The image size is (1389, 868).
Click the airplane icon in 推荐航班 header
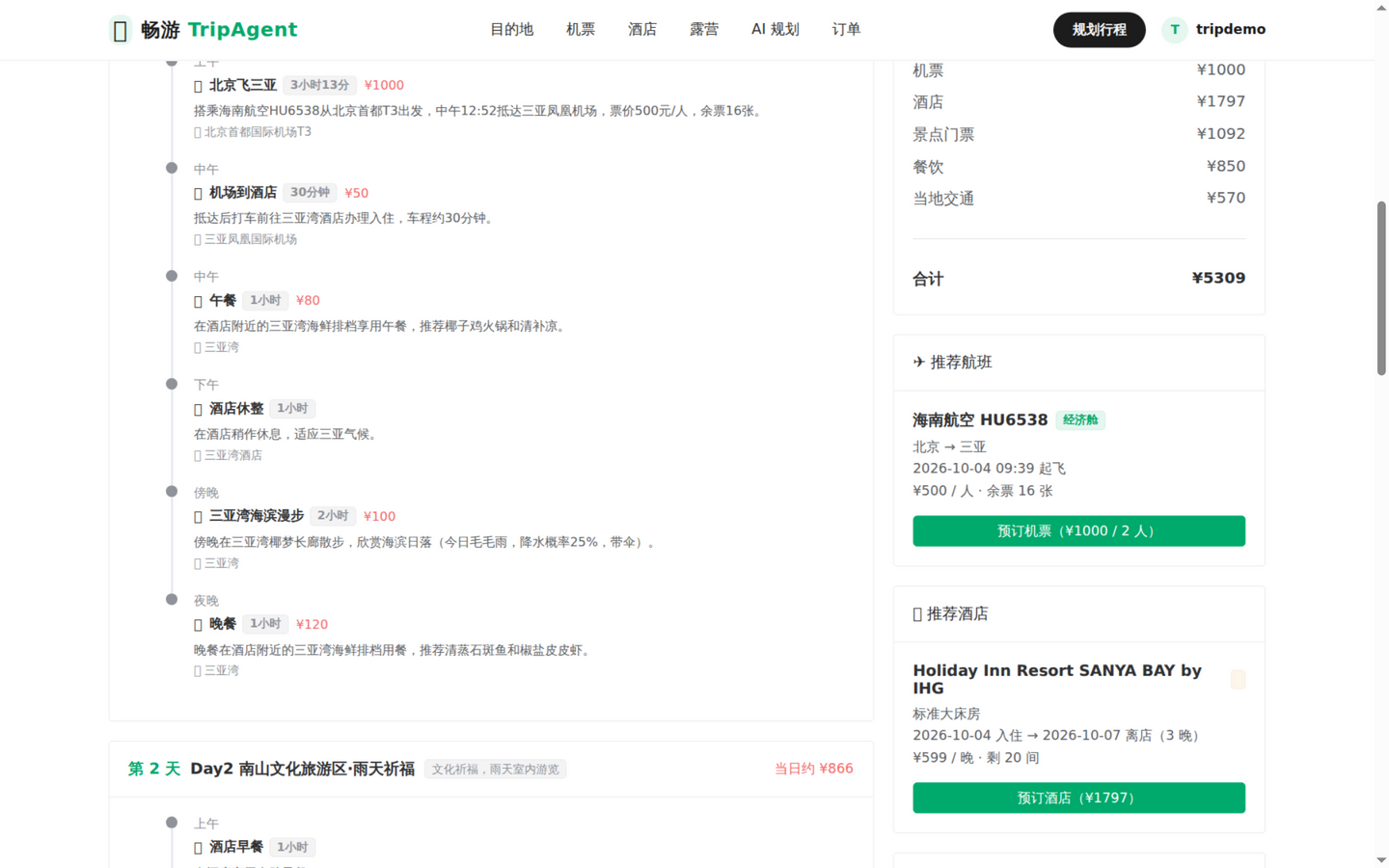(918, 363)
